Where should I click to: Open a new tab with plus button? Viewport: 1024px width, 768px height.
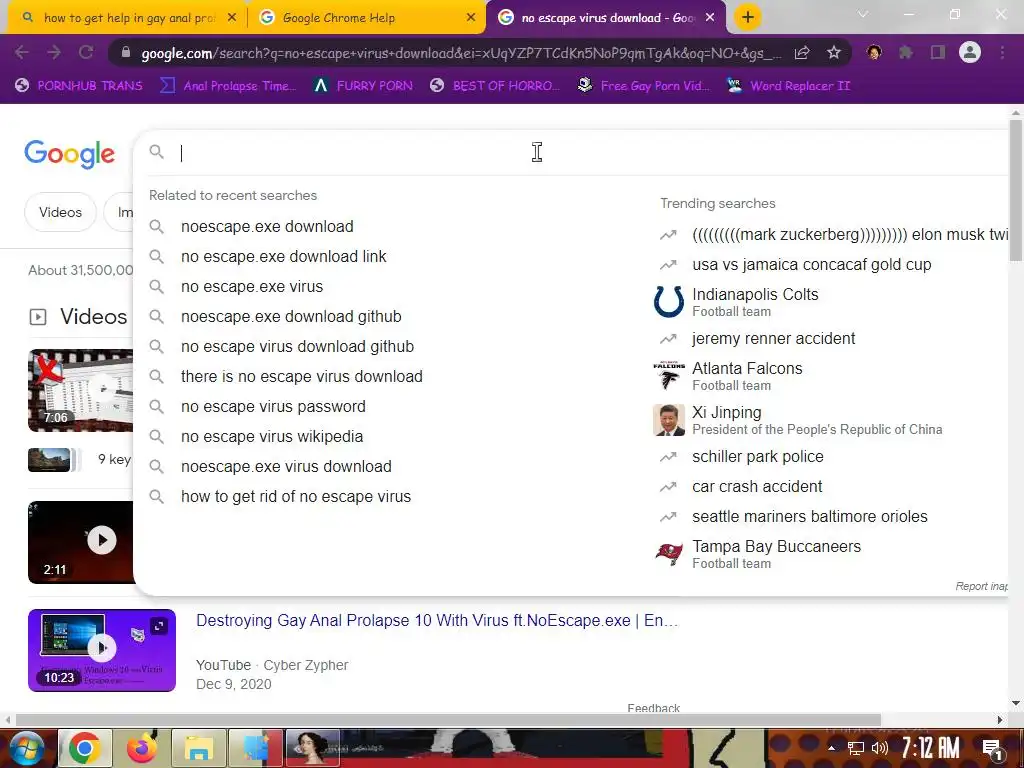tap(748, 17)
